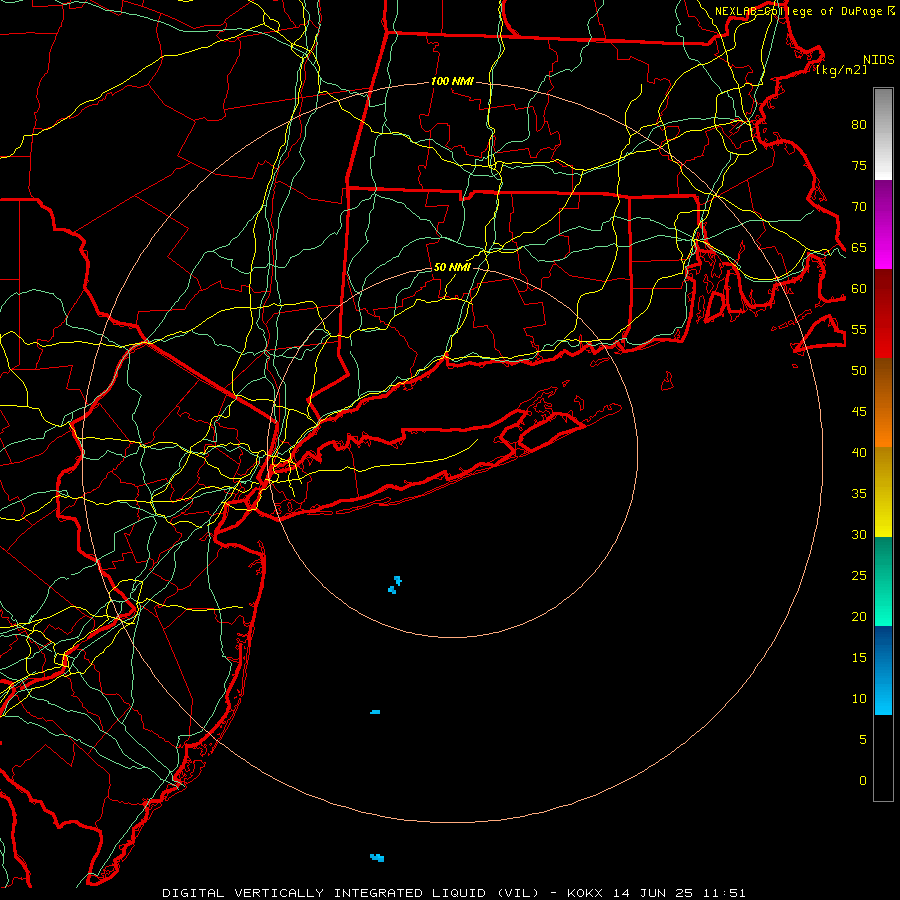Click the scale value 40
The width and height of the screenshot is (900, 900).
click(859, 453)
